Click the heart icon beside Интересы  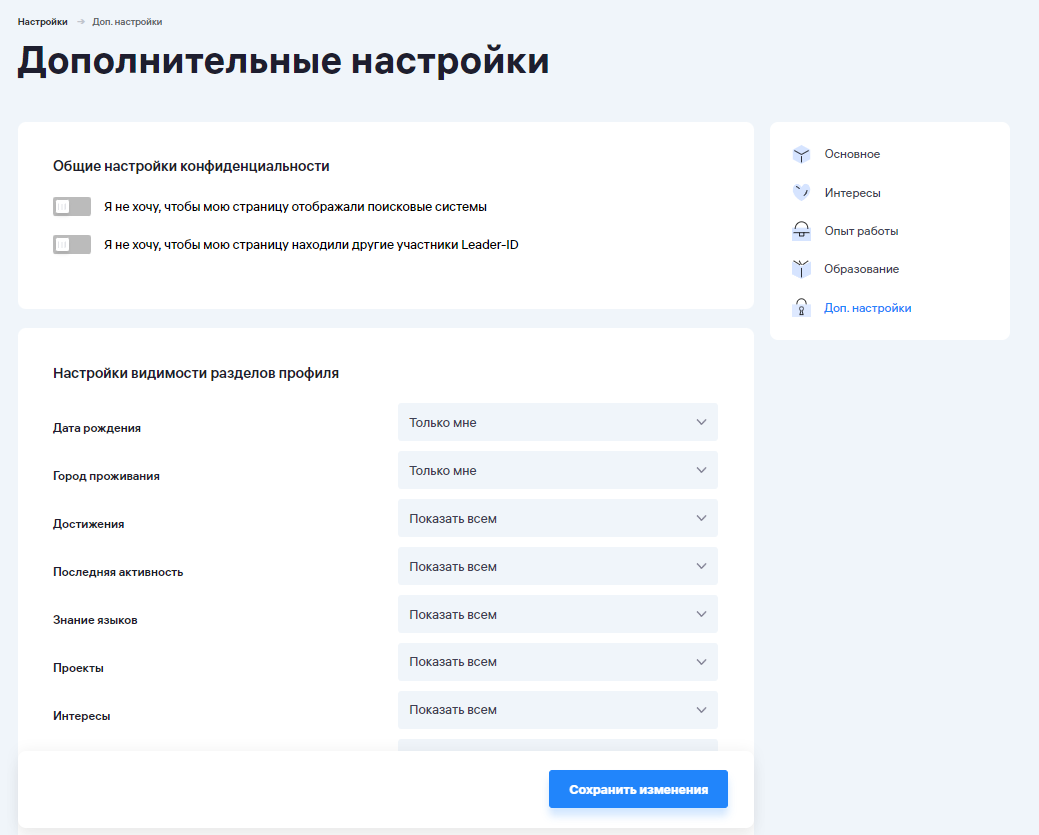point(801,193)
